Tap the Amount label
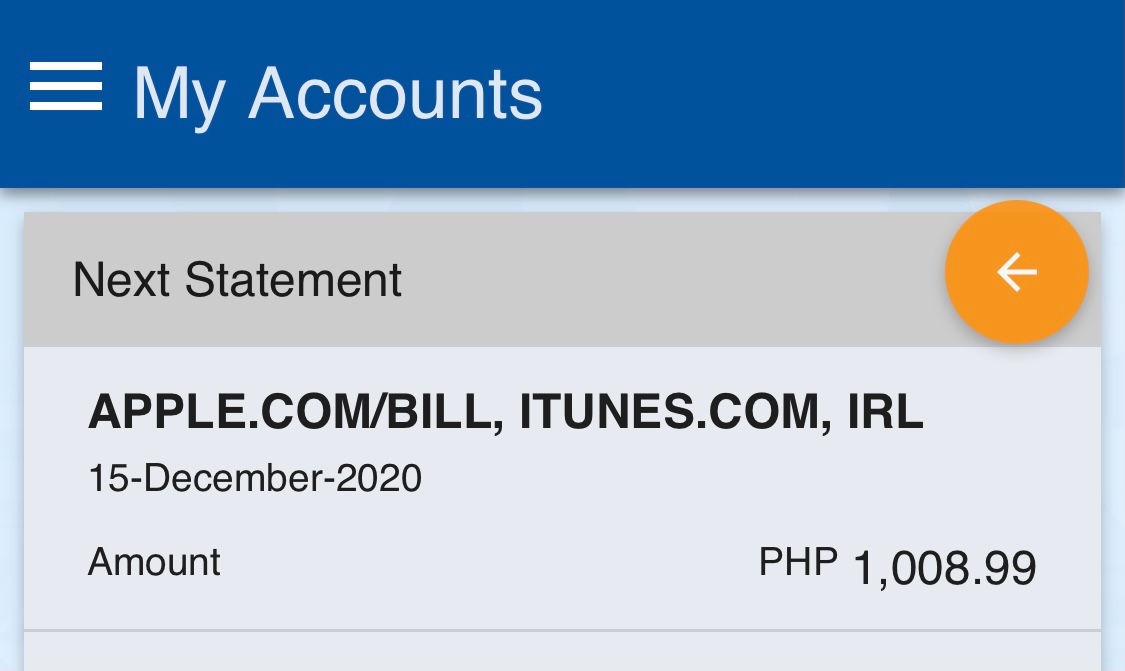The image size is (1125, 671). pyautogui.click(x=154, y=562)
